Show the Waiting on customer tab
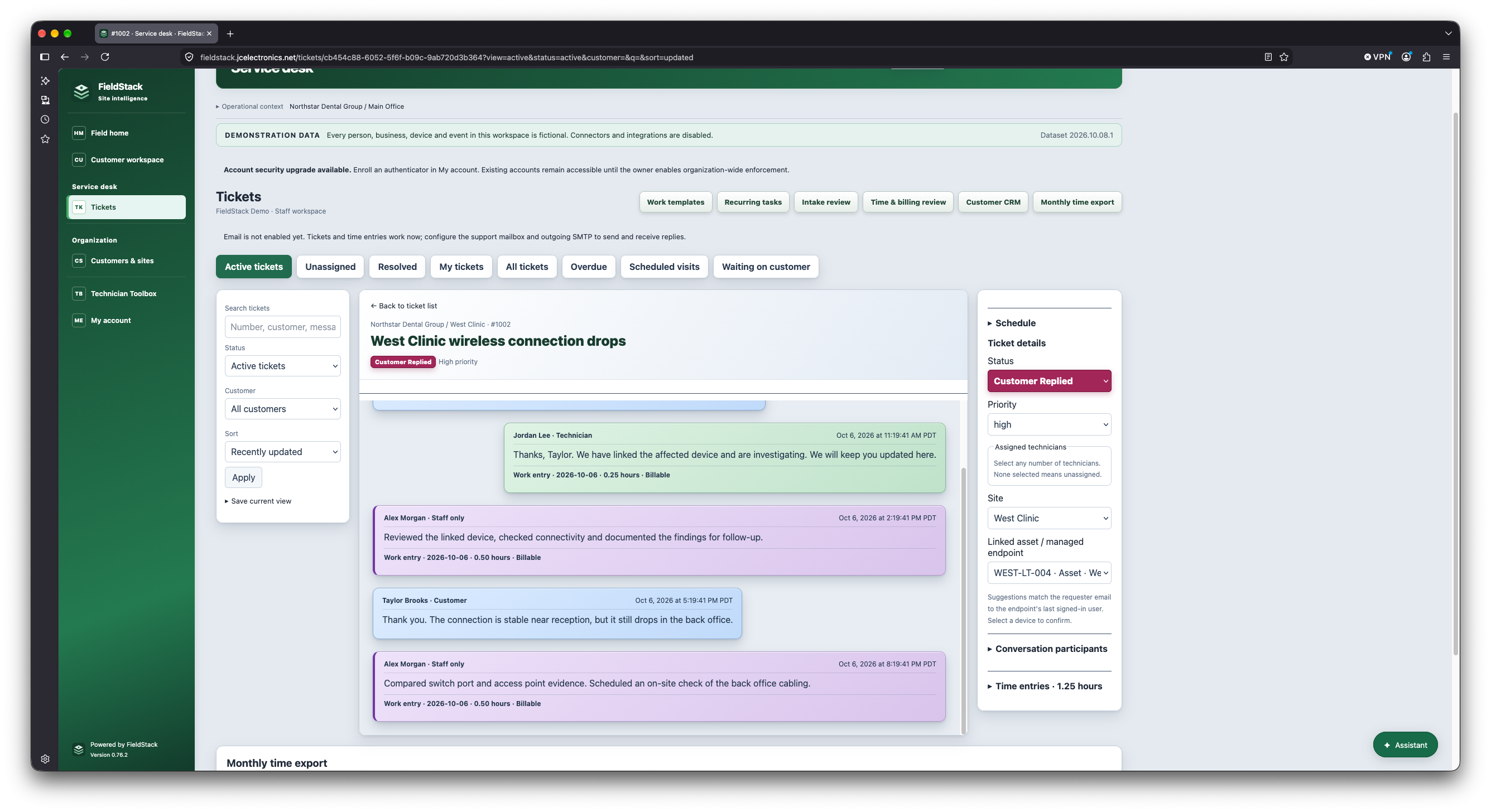Screen dimensions: 1491x812 765,267
